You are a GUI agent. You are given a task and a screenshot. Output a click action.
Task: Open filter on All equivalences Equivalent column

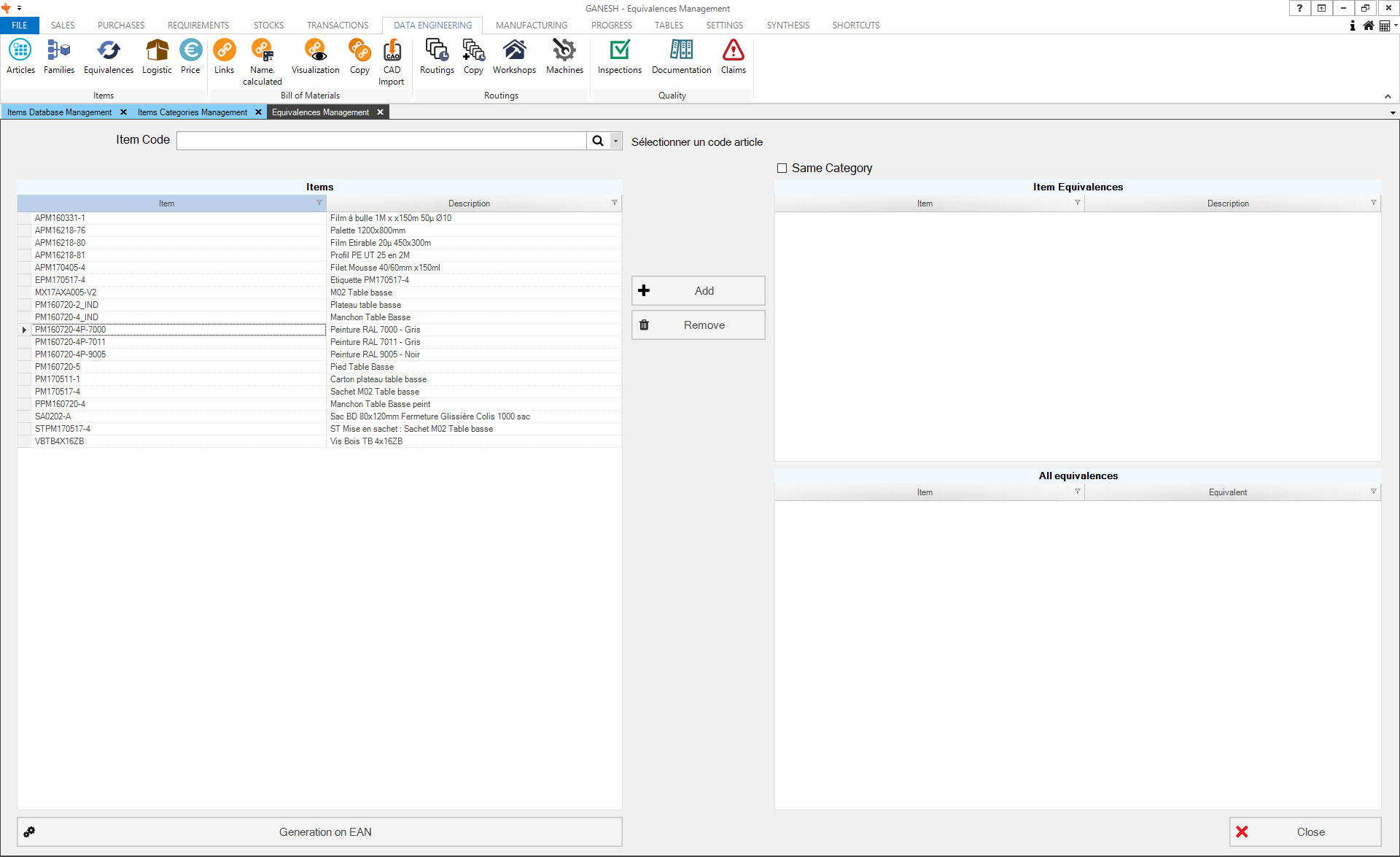tap(1373, 492)
